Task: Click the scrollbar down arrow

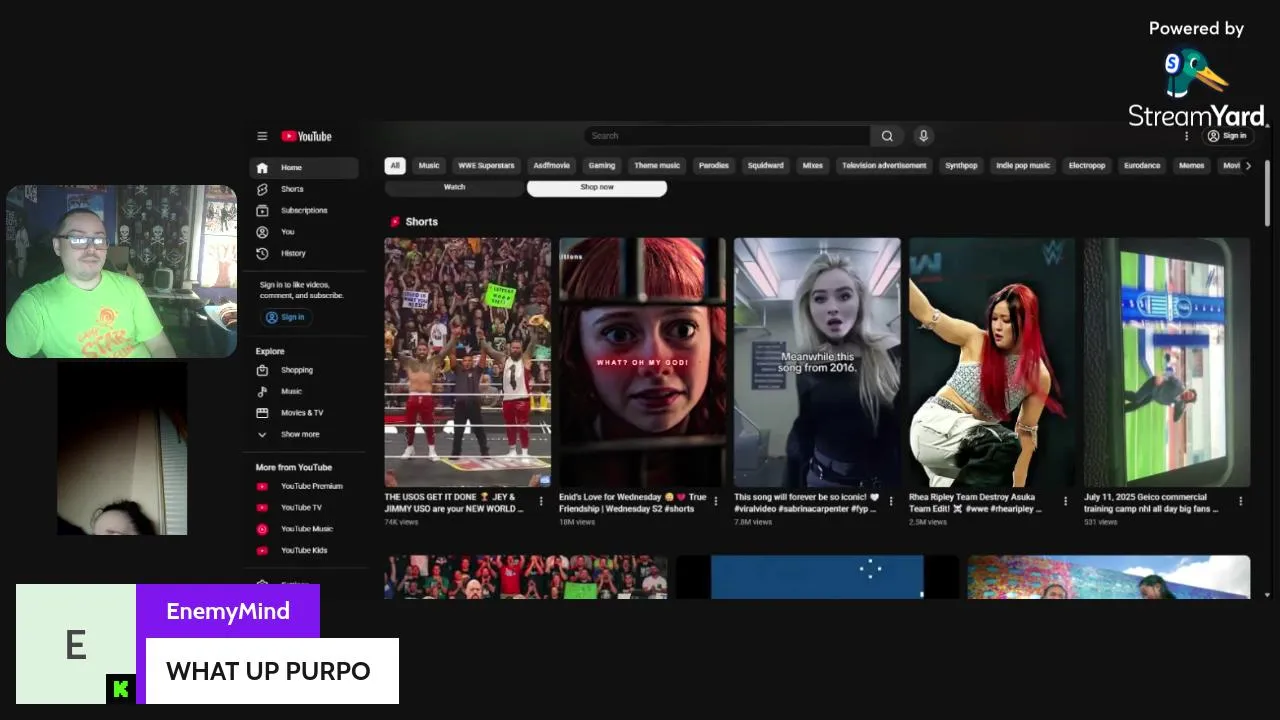Action: [x=1268, y=595]
